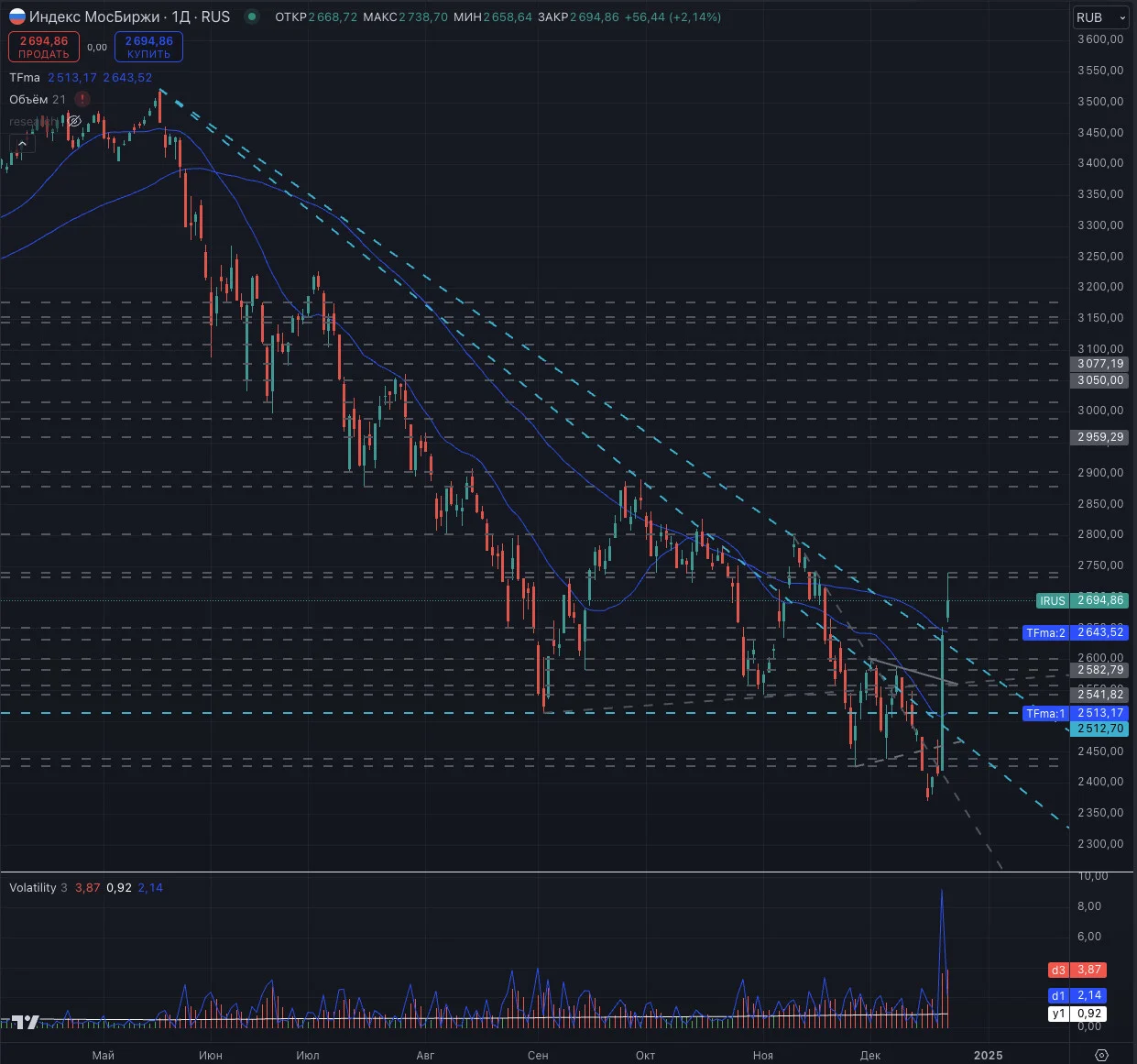Click the 3 600,00 price scale value
This screenshot has height=1064, width=1137.
1100,39
